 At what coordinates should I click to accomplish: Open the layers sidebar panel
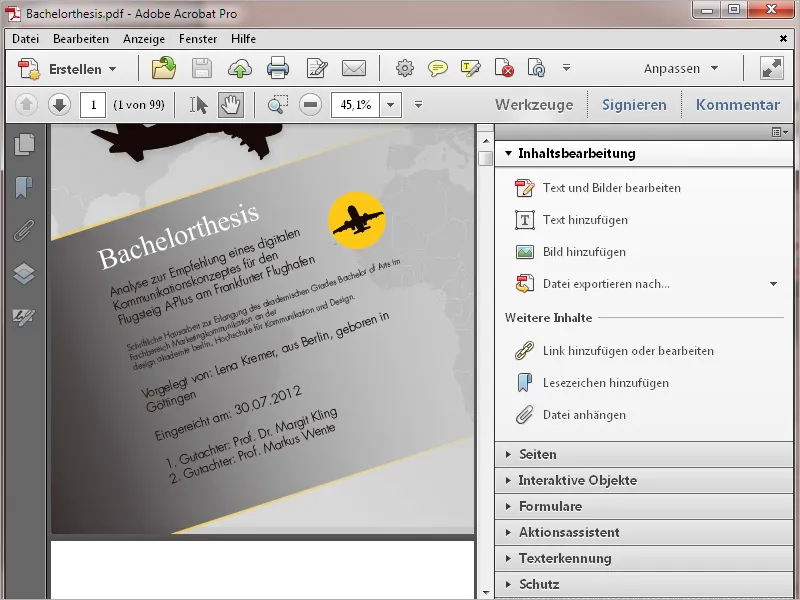pyautogui.click(x=24, y=273)
